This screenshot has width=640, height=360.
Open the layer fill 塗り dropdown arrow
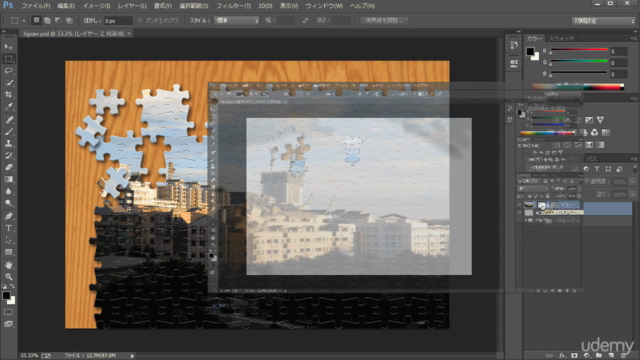click(633, 195)
